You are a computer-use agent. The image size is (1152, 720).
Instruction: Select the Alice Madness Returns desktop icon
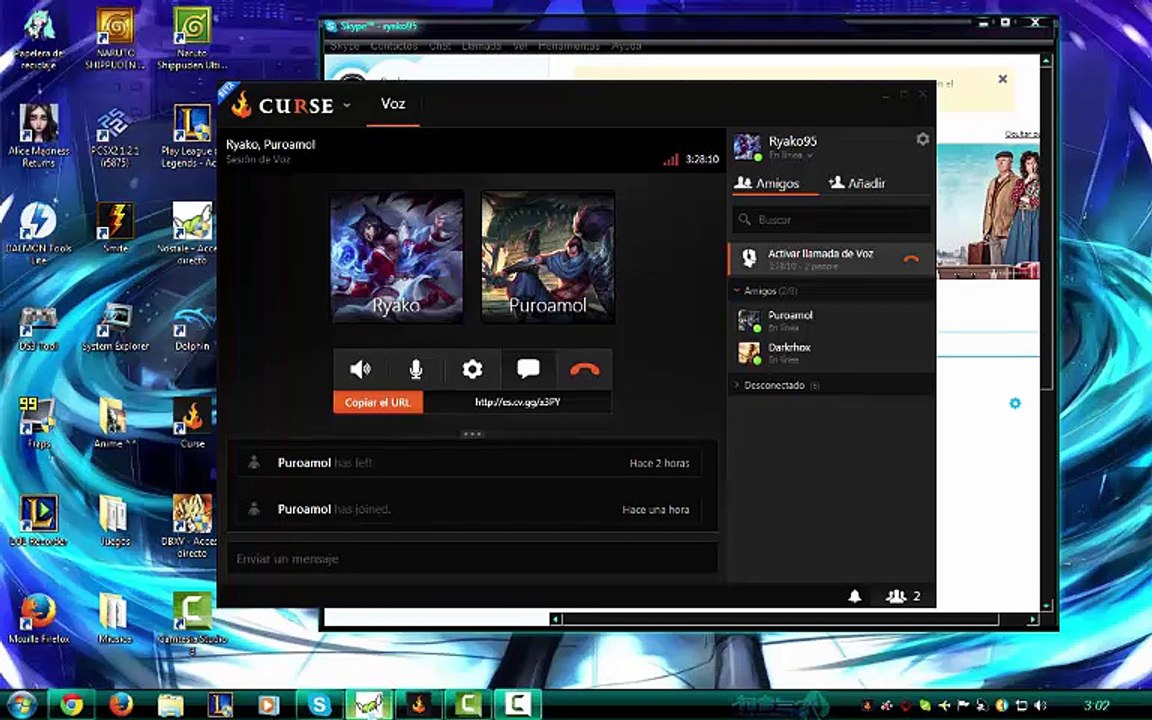click(39, 136)
